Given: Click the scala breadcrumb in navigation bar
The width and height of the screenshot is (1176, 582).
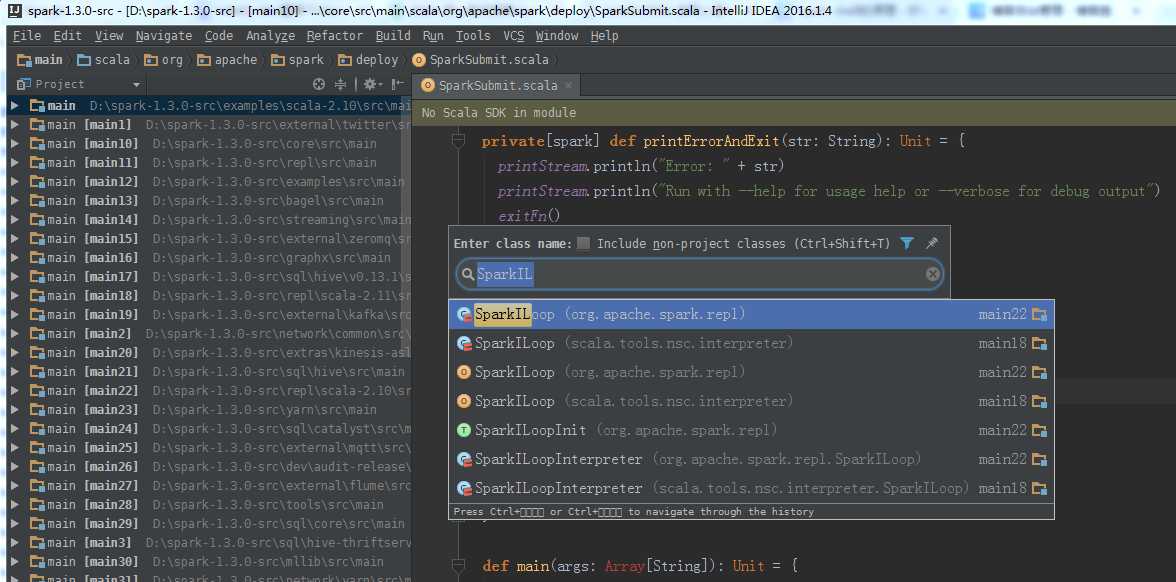Looking at the screenshot, I should (x=104, y=59).
